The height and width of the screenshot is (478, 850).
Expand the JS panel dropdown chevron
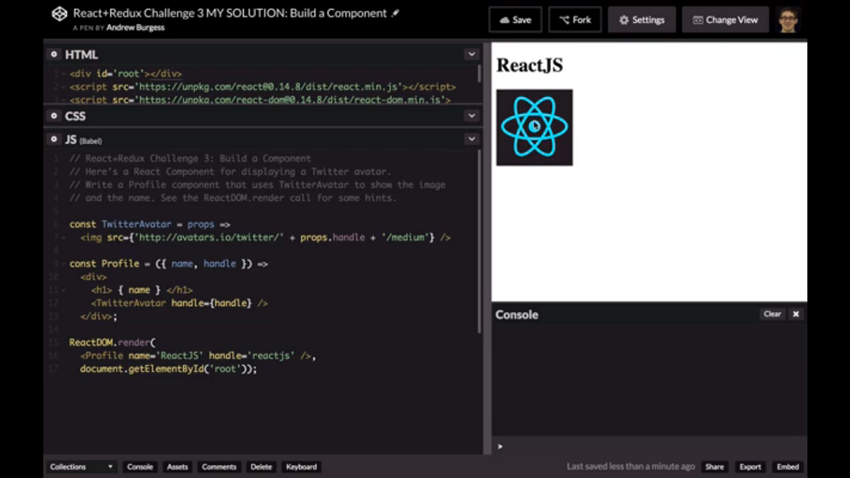point(472,139)
